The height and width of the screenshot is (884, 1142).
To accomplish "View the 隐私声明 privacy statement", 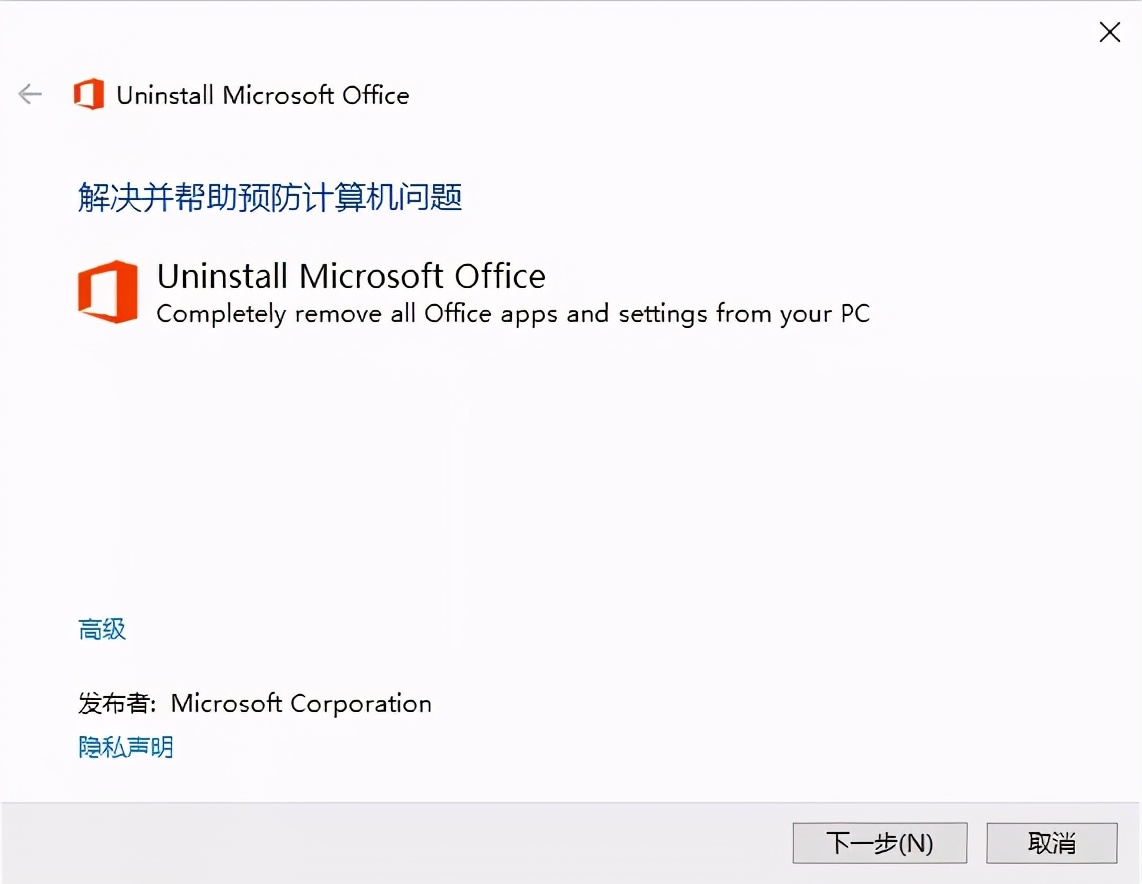I will pos(124,746).
